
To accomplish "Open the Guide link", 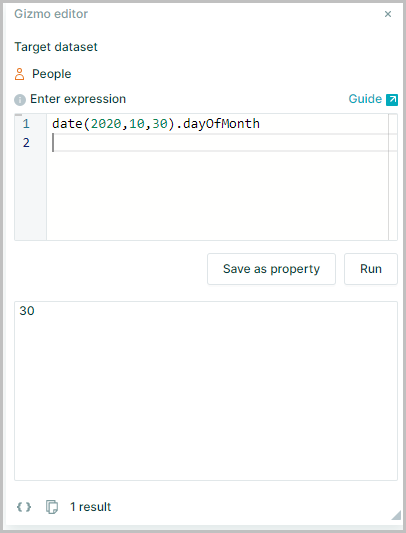I will tap(365, 99).
